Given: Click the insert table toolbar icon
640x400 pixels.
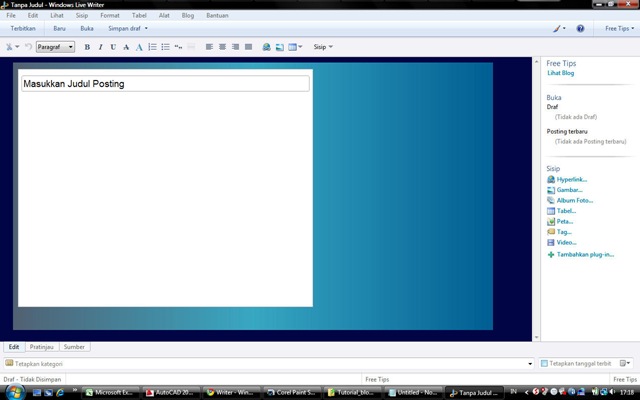Looking at the screenshot, I should (292, 47).
